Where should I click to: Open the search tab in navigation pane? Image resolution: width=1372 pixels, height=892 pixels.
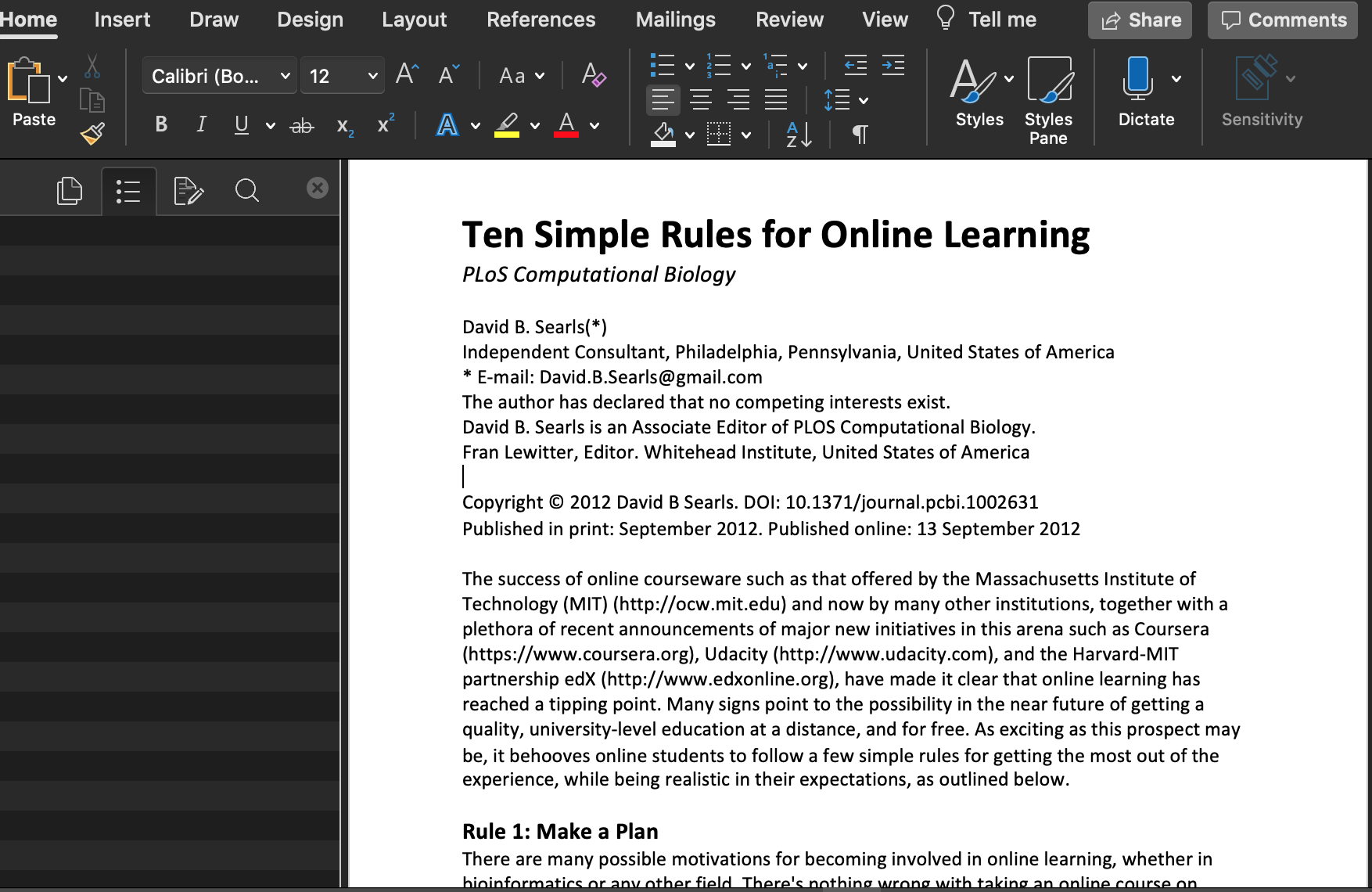(x=247, y=190)
